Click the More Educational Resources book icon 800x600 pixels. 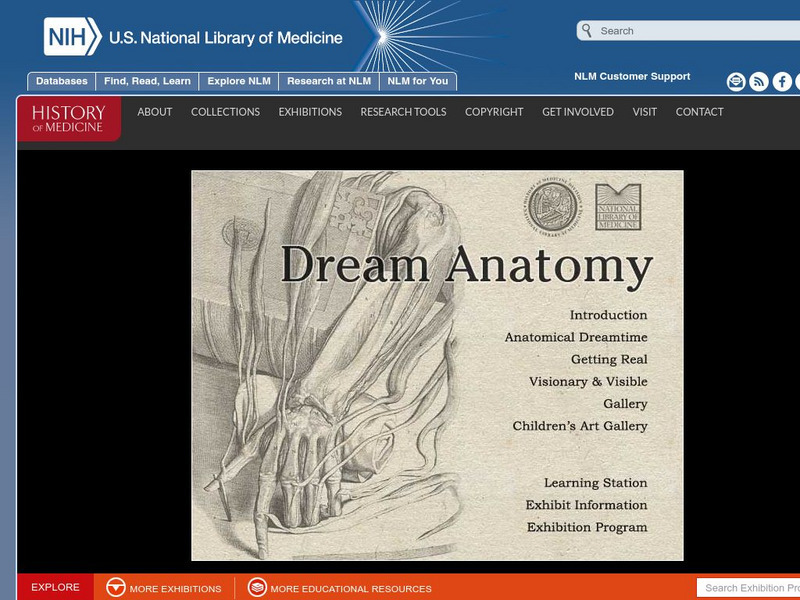pyautogui.click(x=257, y=587)
